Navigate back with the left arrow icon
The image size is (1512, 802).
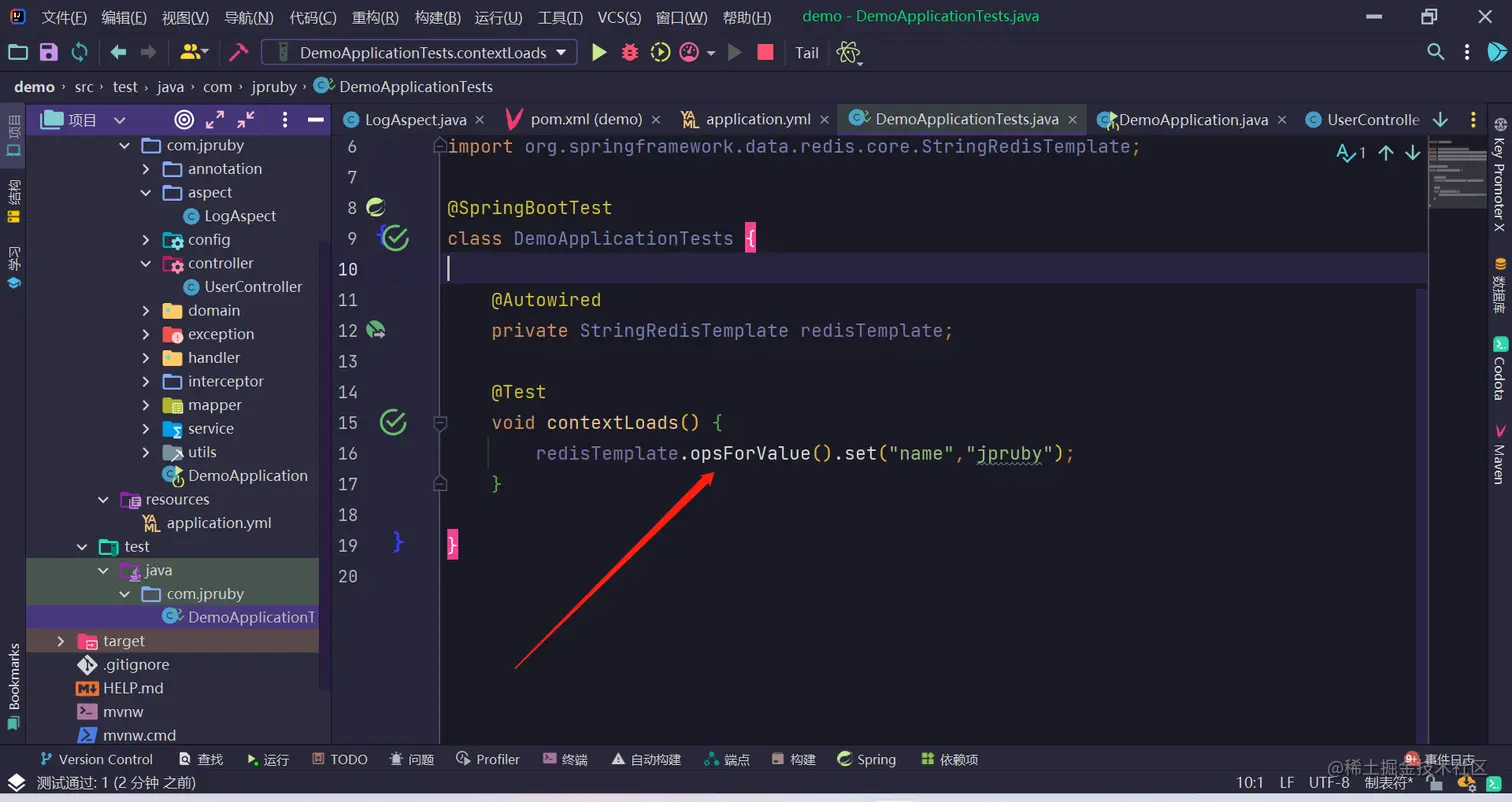point(118,53)
